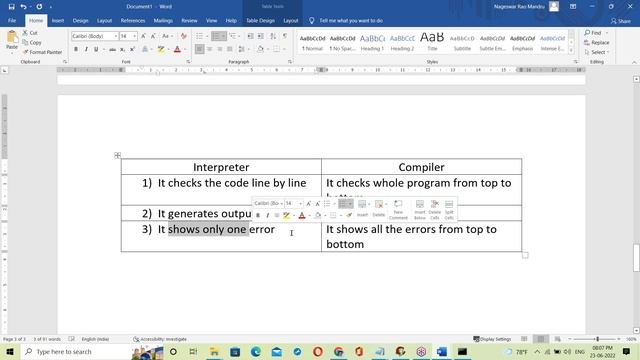This screenshot has height=360, width=640.
Task: Align text left in the ribbon
Action: (199, 49)
